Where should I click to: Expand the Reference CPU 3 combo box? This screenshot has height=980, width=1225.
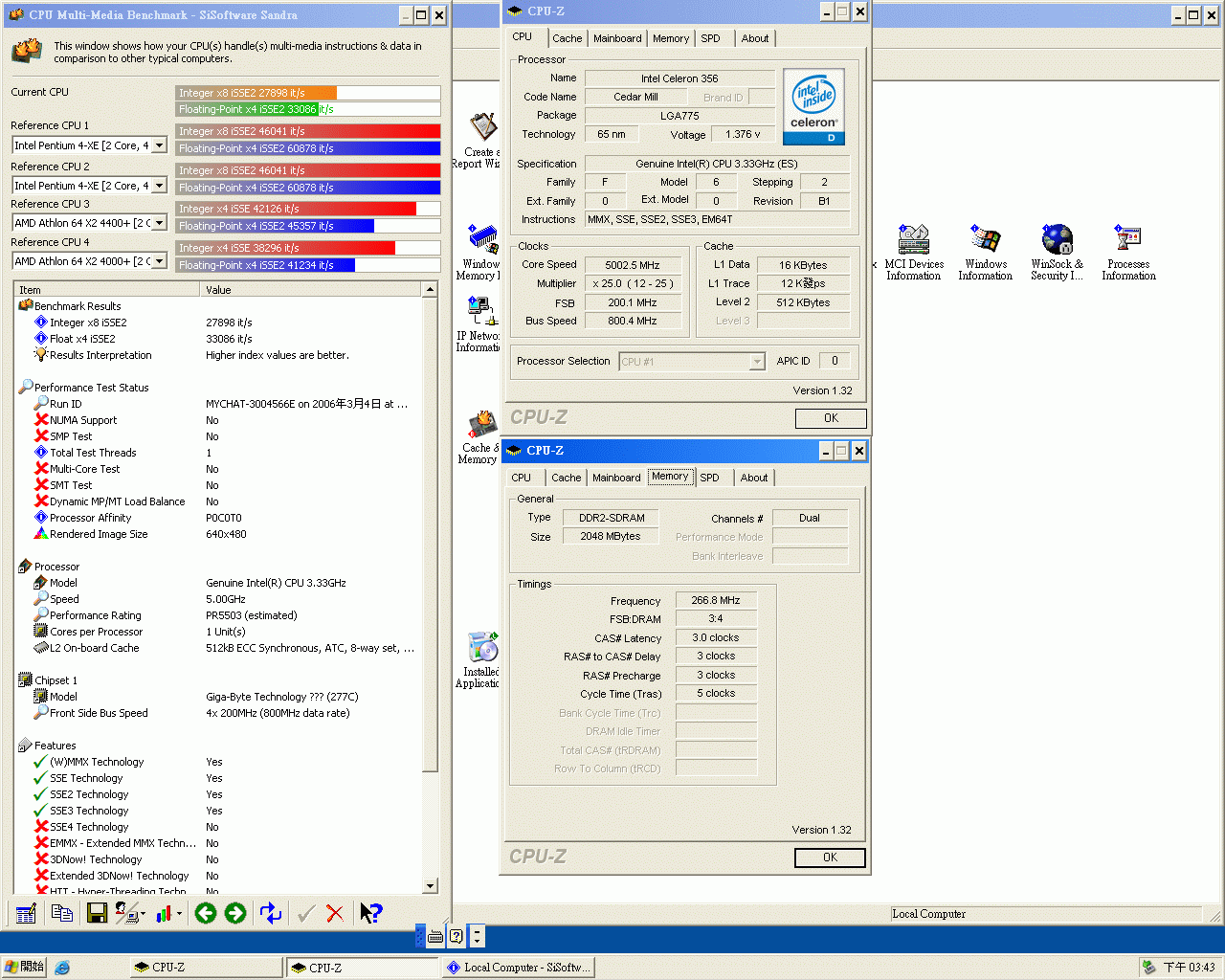coord(159,223)
